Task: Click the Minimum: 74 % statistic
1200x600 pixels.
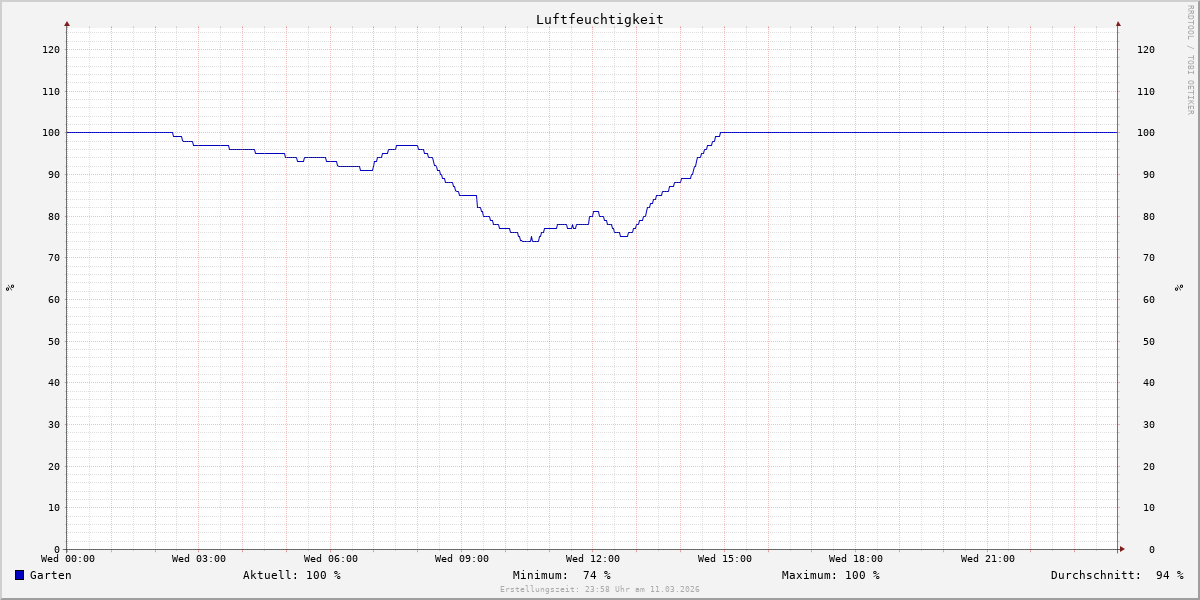Action: 561,575
